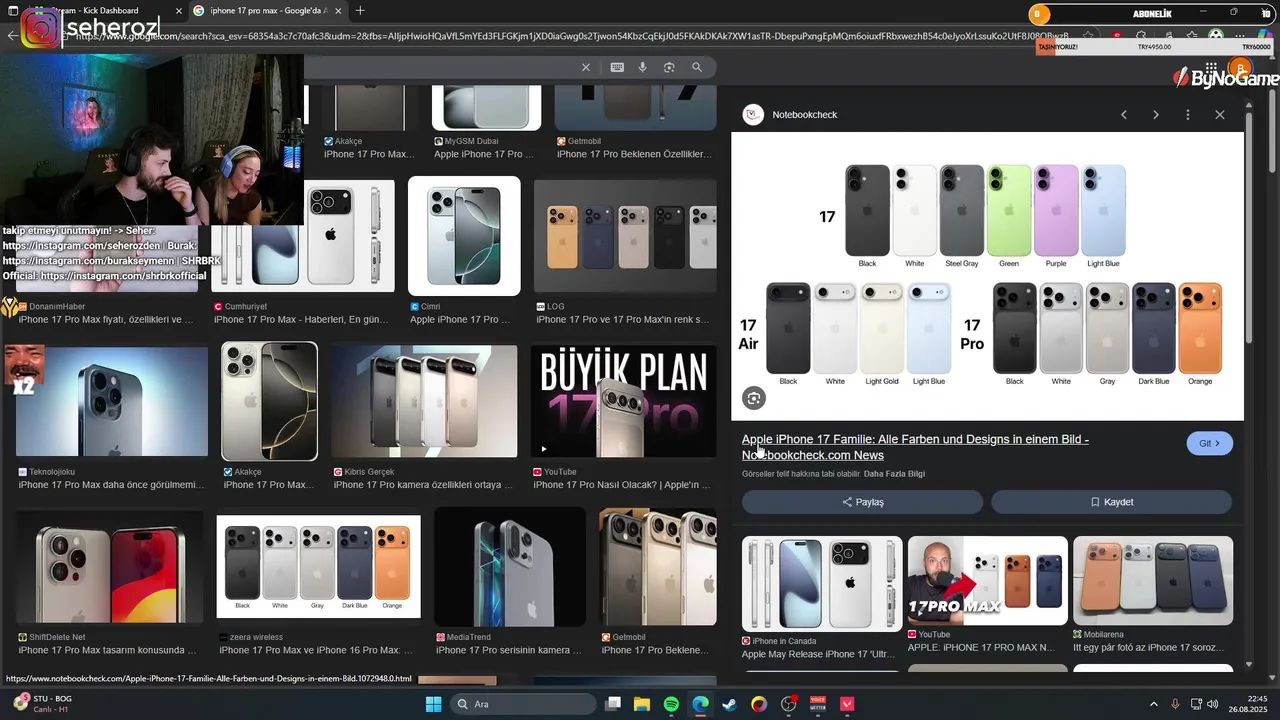Image resolution: width=1280 pixels, height=720 pixels.
Task: Open Getmobil iPhone 17 Pro Beklenen Özellikler
Action: (x=635, y=154)
